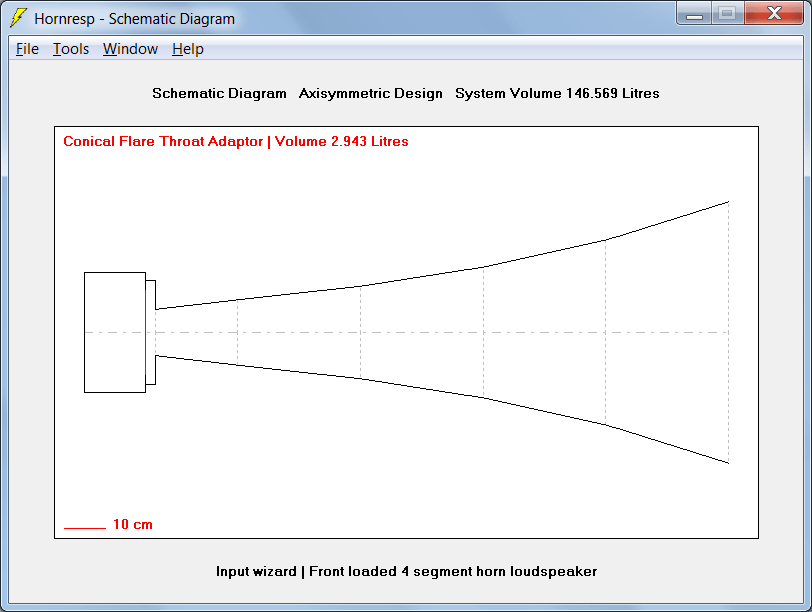
Task: Click the Schematic Diagram heading text
Action: (x=219, y=93)
